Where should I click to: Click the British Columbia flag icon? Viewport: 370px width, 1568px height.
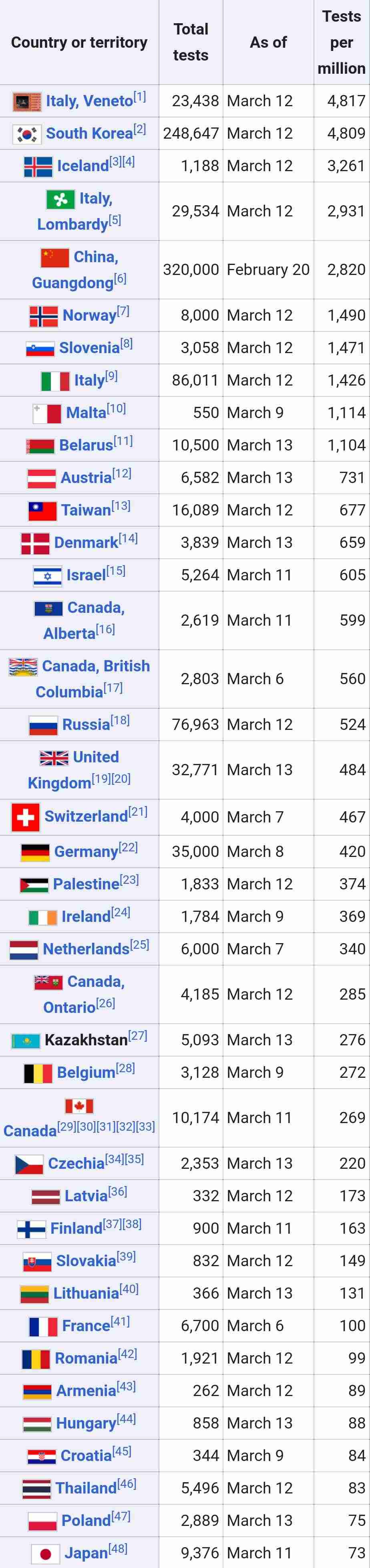point(23,667)
